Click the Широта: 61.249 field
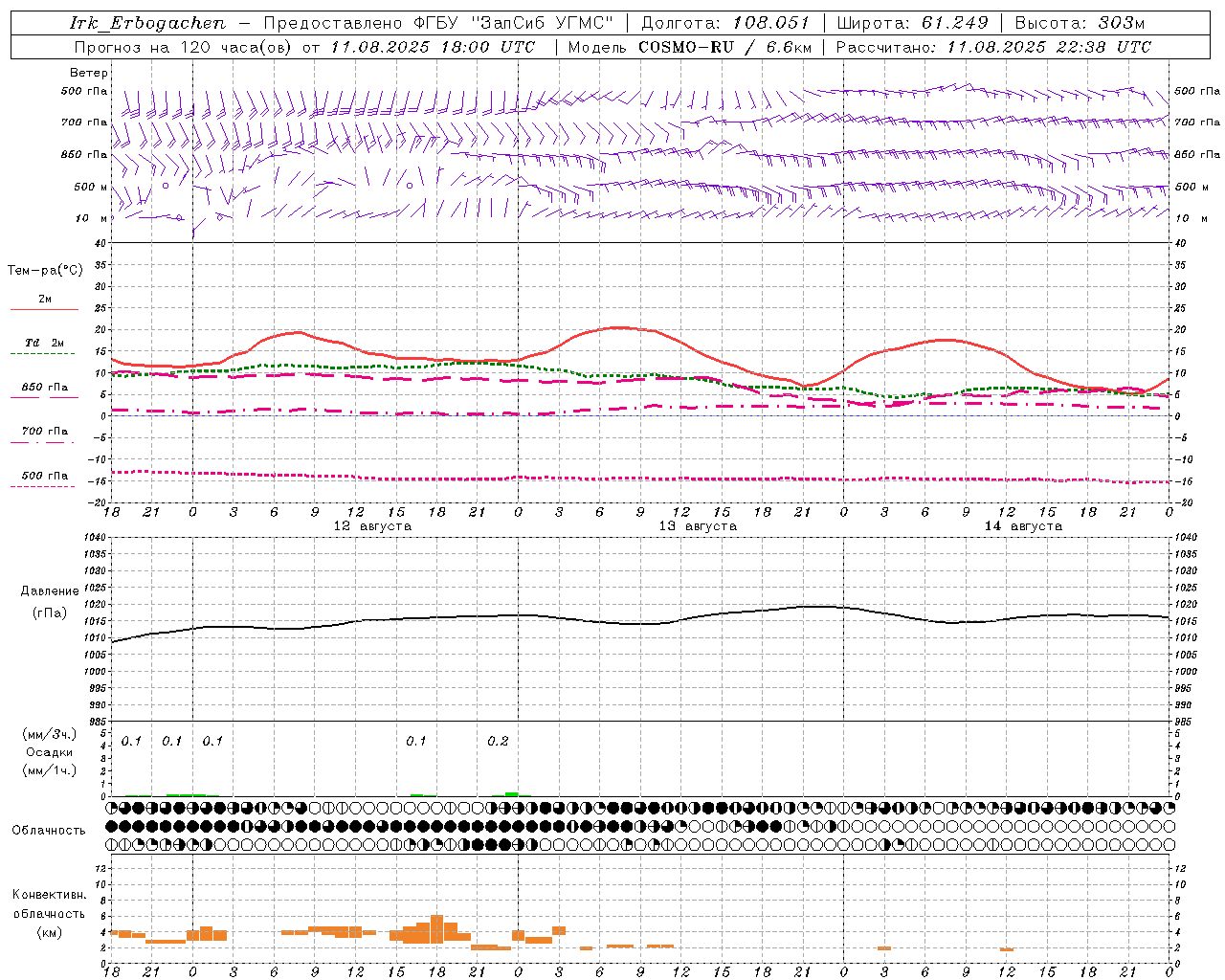The width and height of the screenshot is (1225, 980). tap(912, 23)
